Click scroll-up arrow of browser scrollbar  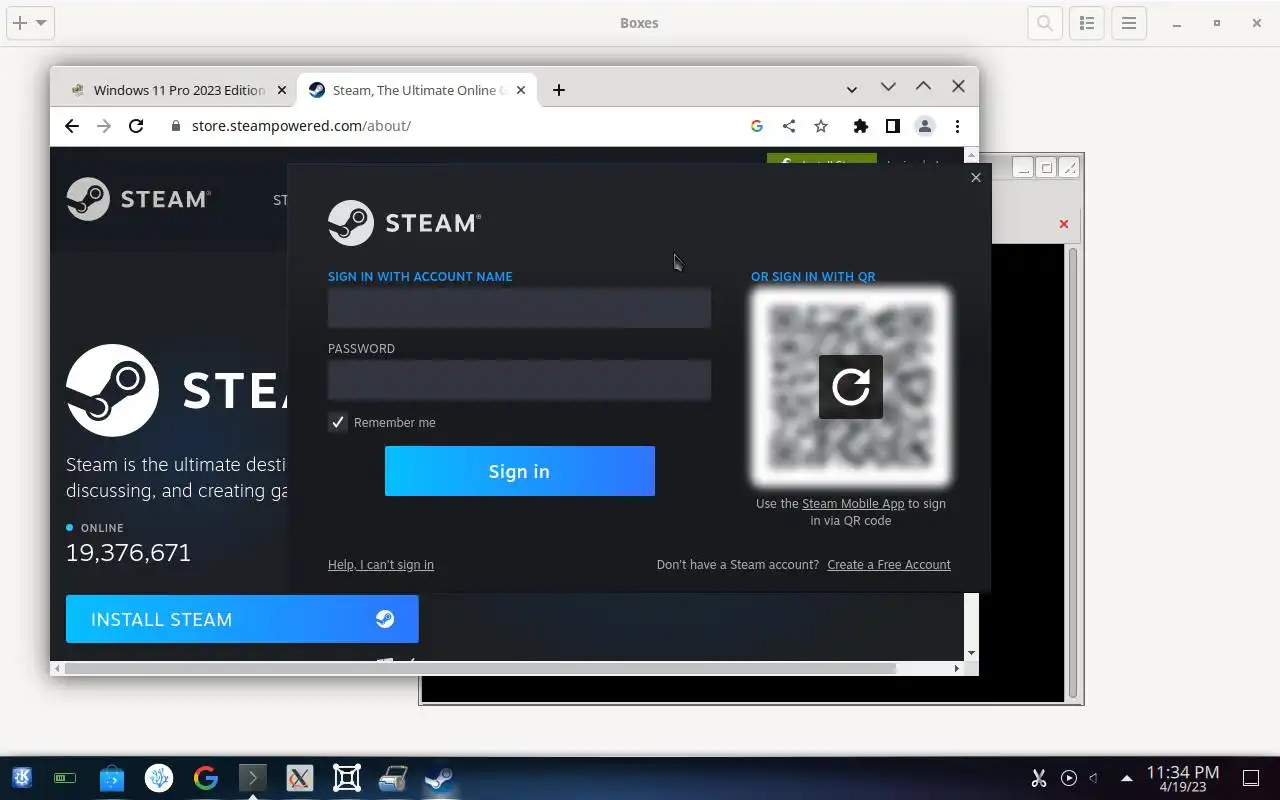pos(971,155)
